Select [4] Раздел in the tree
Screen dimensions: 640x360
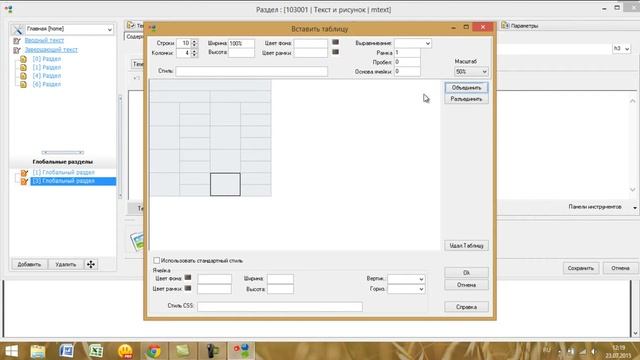click(x=47, y=76)
